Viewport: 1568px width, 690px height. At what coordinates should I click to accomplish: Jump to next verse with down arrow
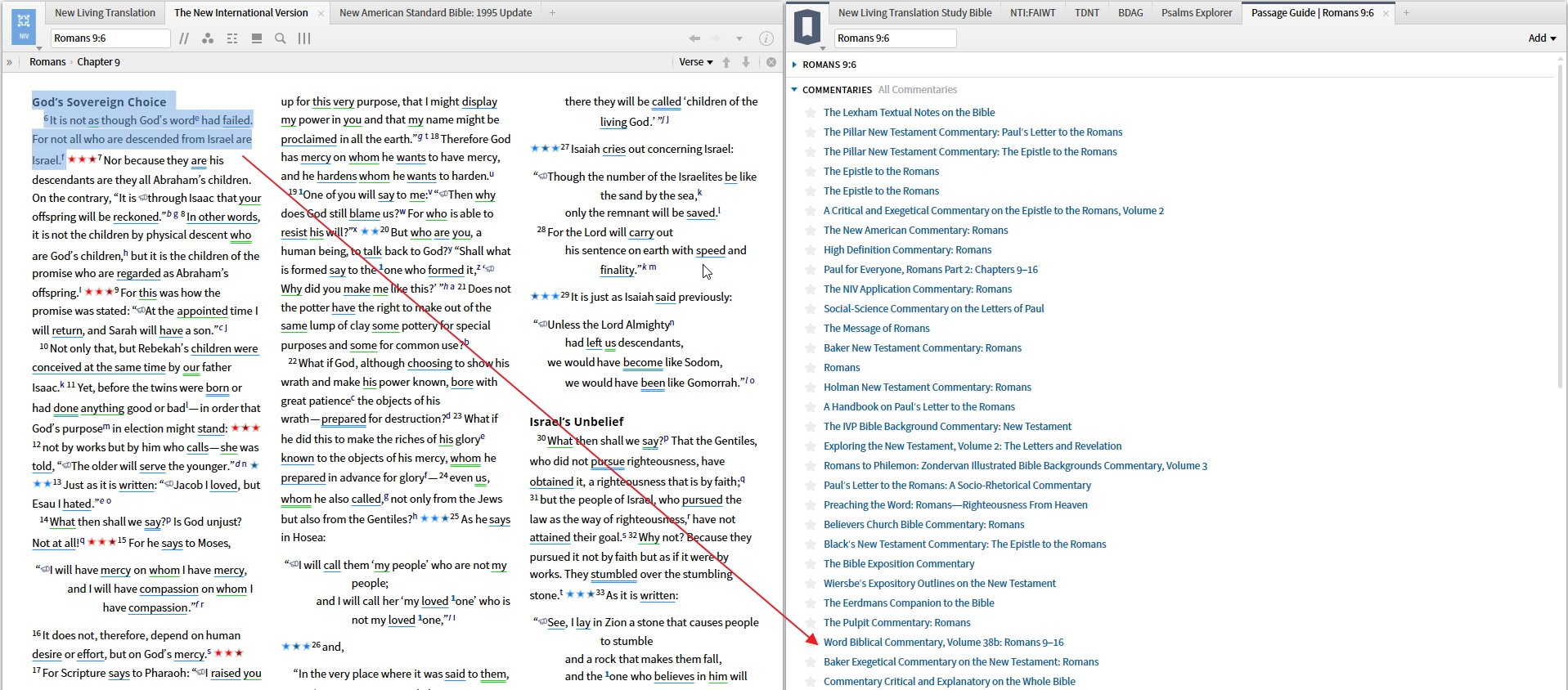click(x=746, y=62)
